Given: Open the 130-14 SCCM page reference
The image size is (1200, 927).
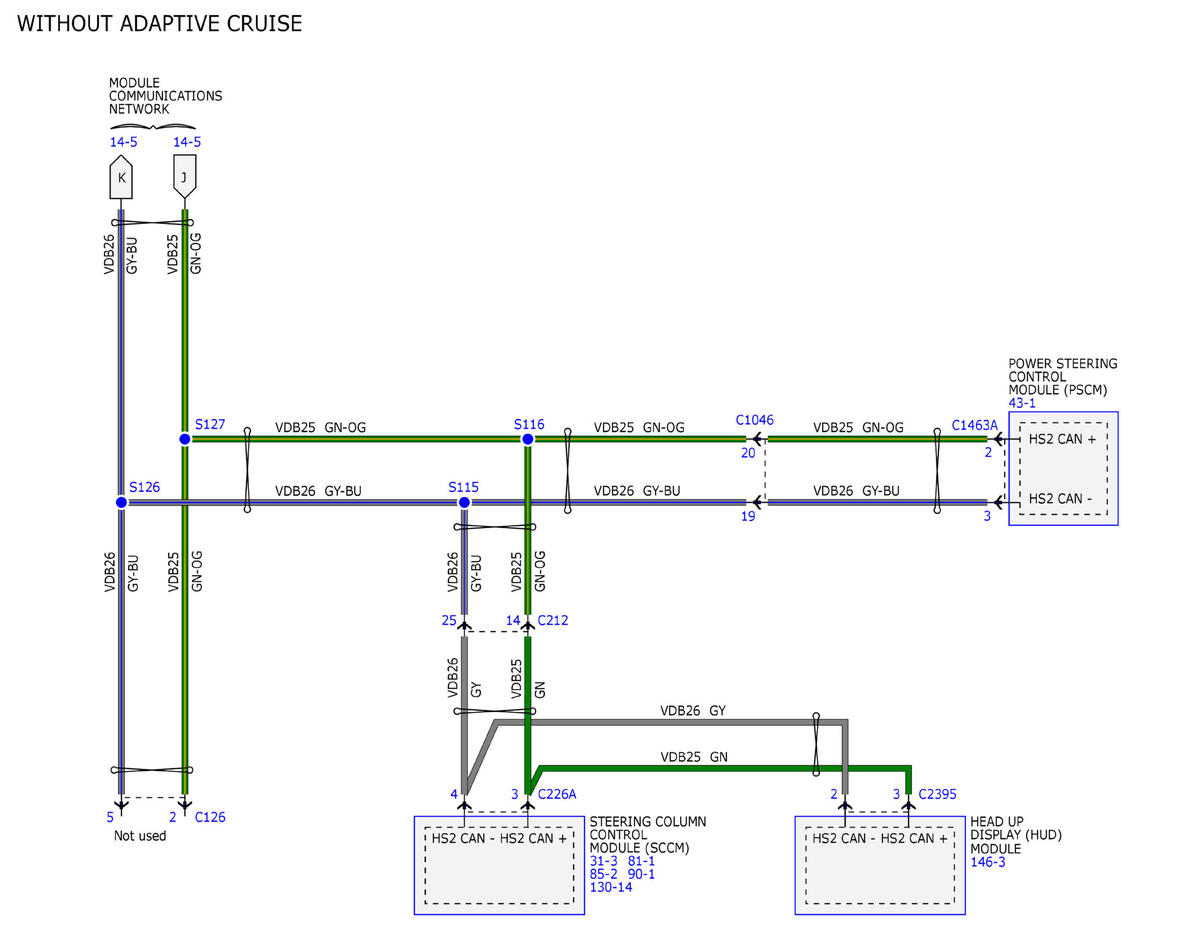Looking at the screenshot, I should click(x=611, y=886).
